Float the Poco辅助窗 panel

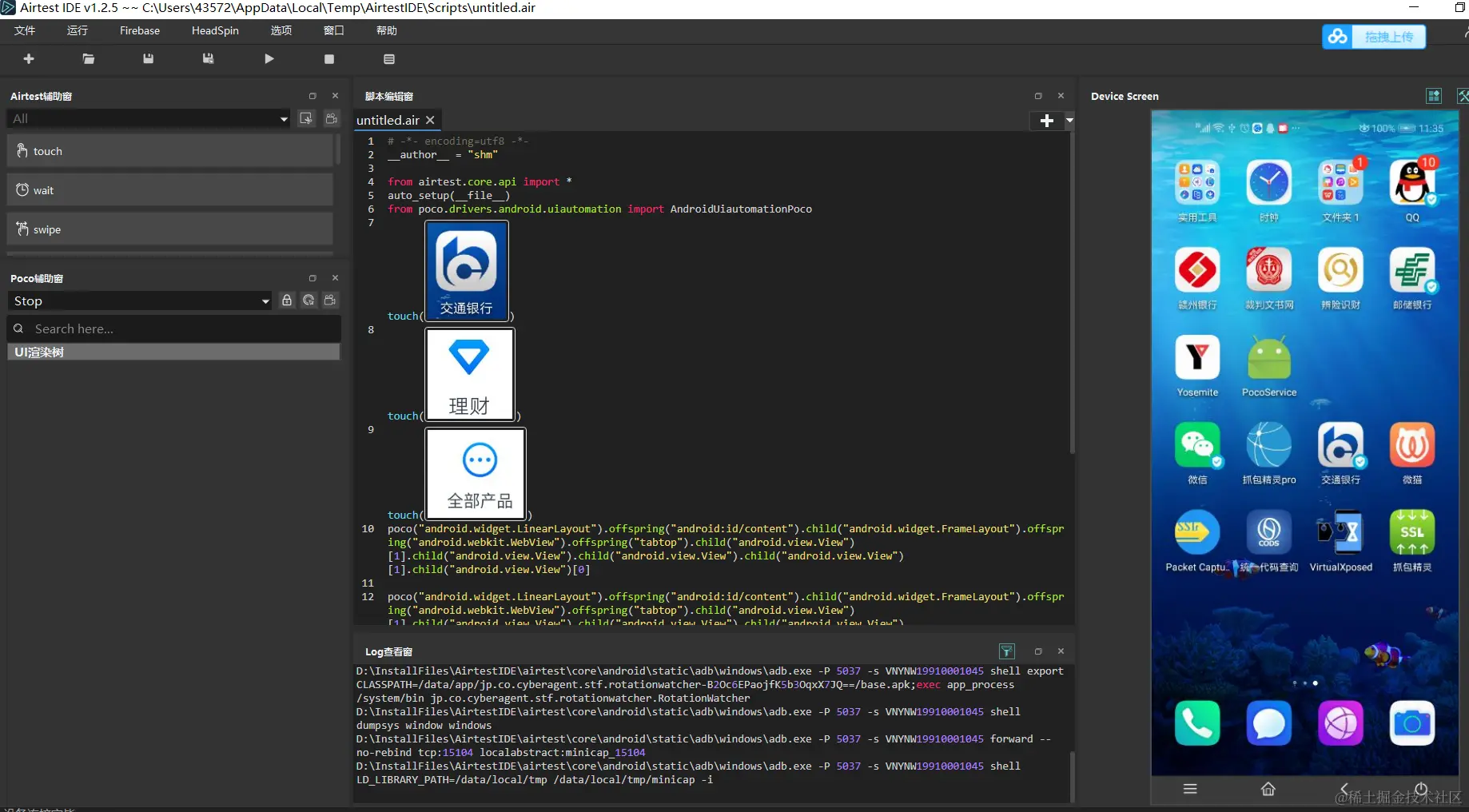click(x=313, y=278)
